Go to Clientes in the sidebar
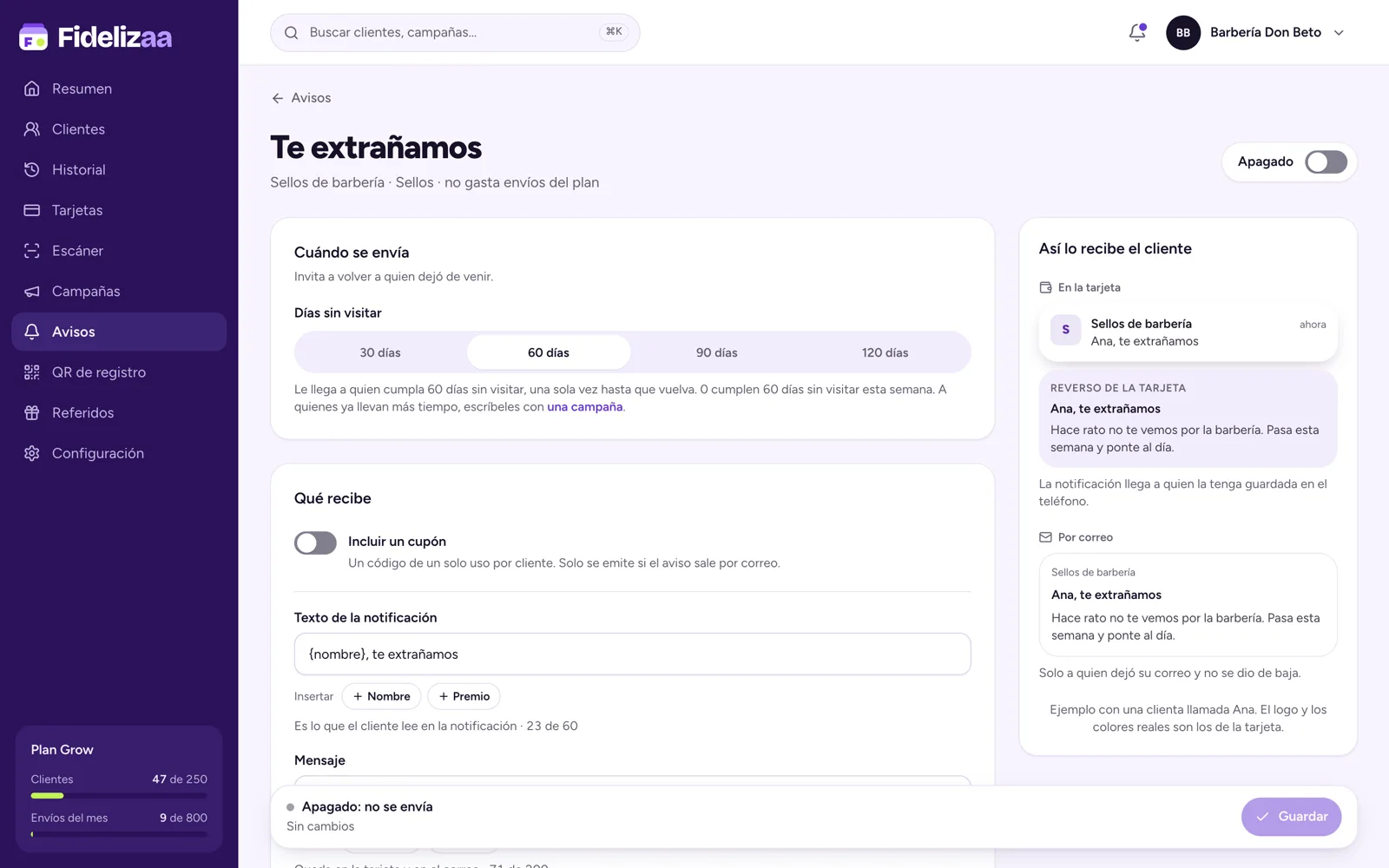The image size is (1389, 868). (x=120, y=129)
